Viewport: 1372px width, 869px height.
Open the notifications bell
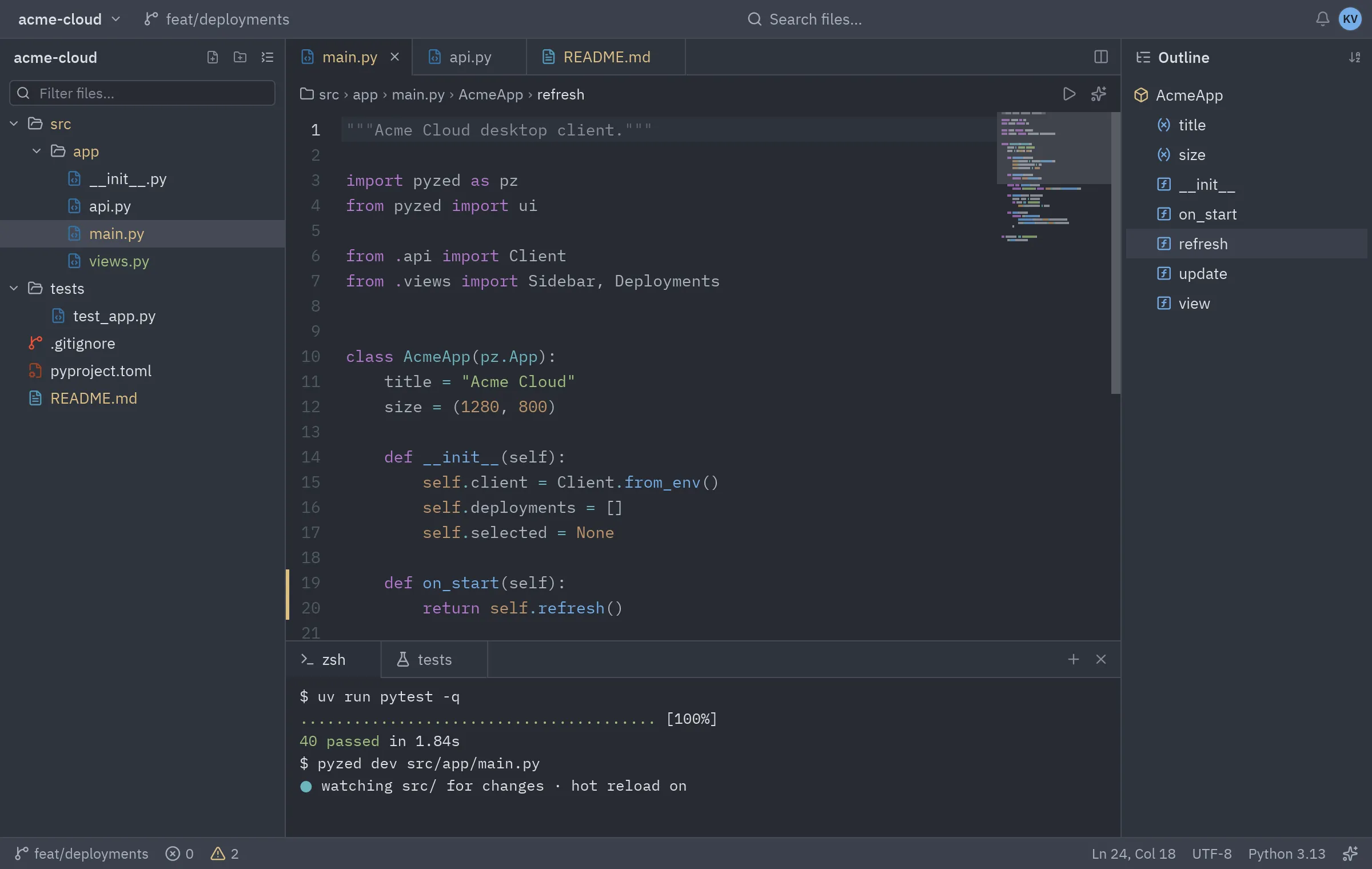(x=1322, y=19)
